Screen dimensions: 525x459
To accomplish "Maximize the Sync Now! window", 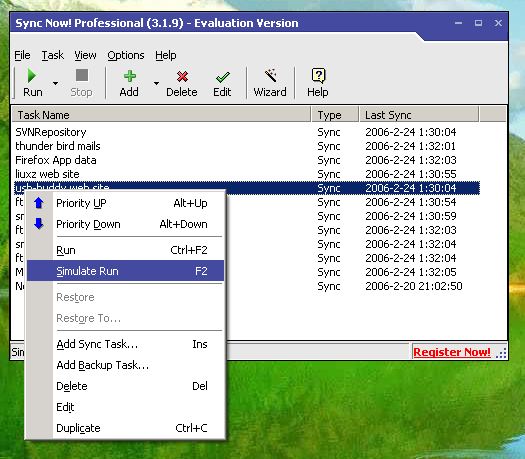I will [478, 23].
